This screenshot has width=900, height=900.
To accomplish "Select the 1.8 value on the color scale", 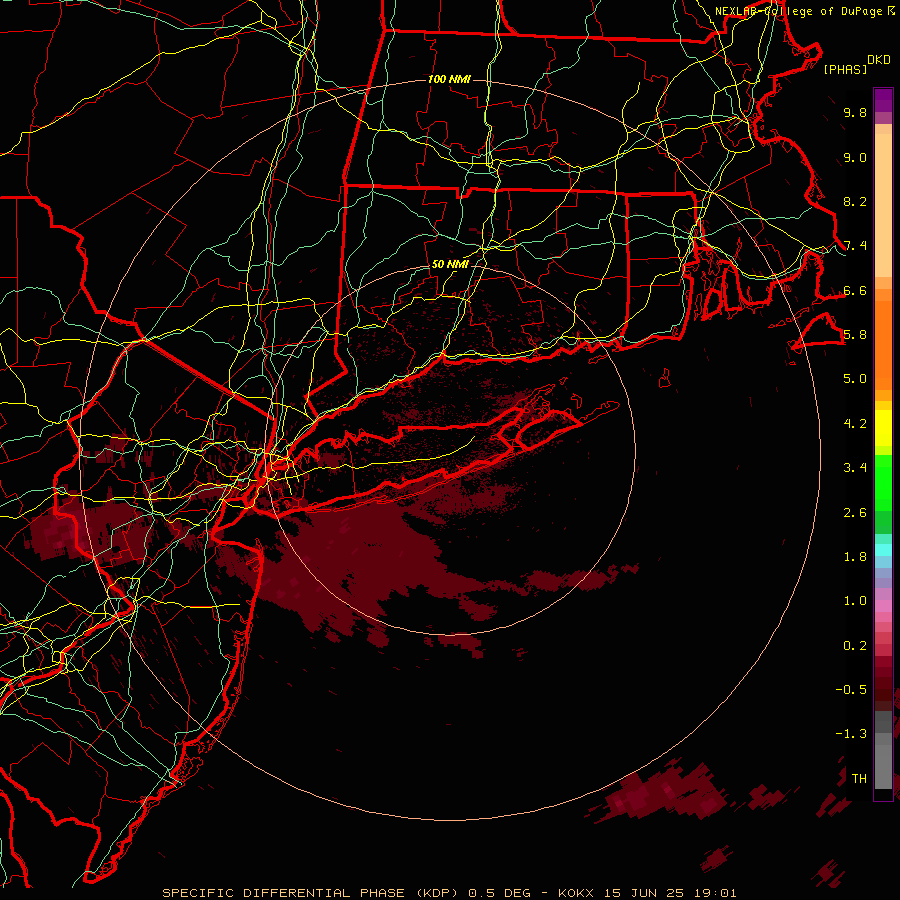I will 855,557.
